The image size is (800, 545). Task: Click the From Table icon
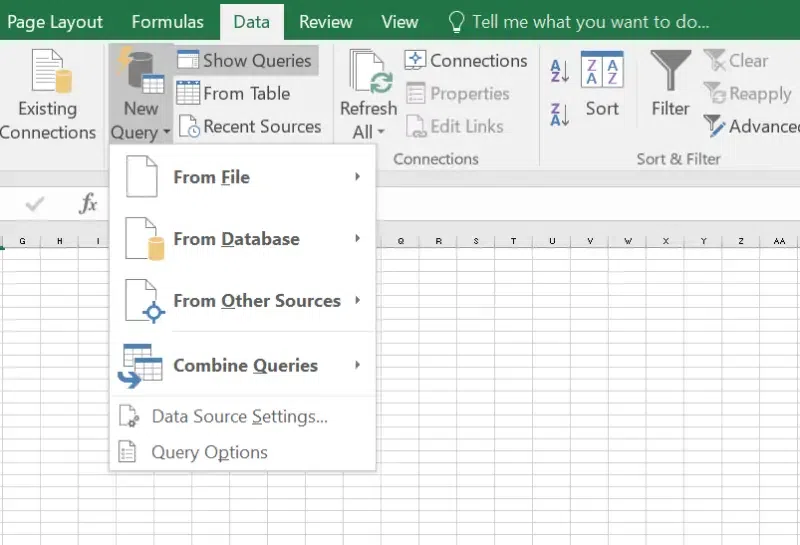[188, 93]
